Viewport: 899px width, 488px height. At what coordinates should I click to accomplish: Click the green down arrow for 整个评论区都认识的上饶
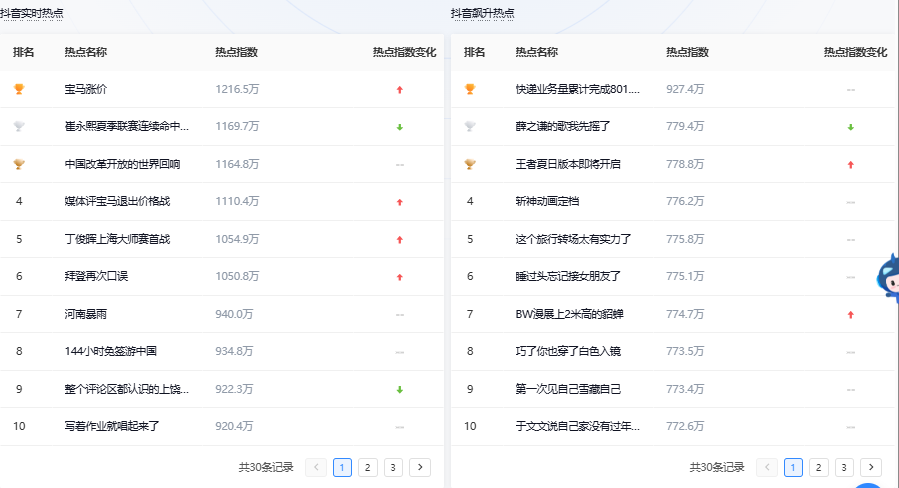[400, 390]
